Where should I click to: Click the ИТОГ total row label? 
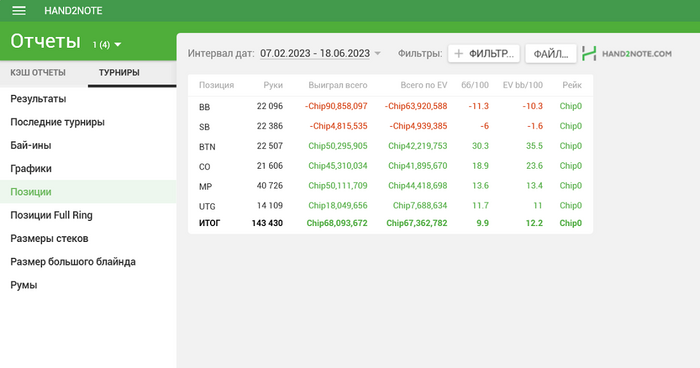coord(209,223)
